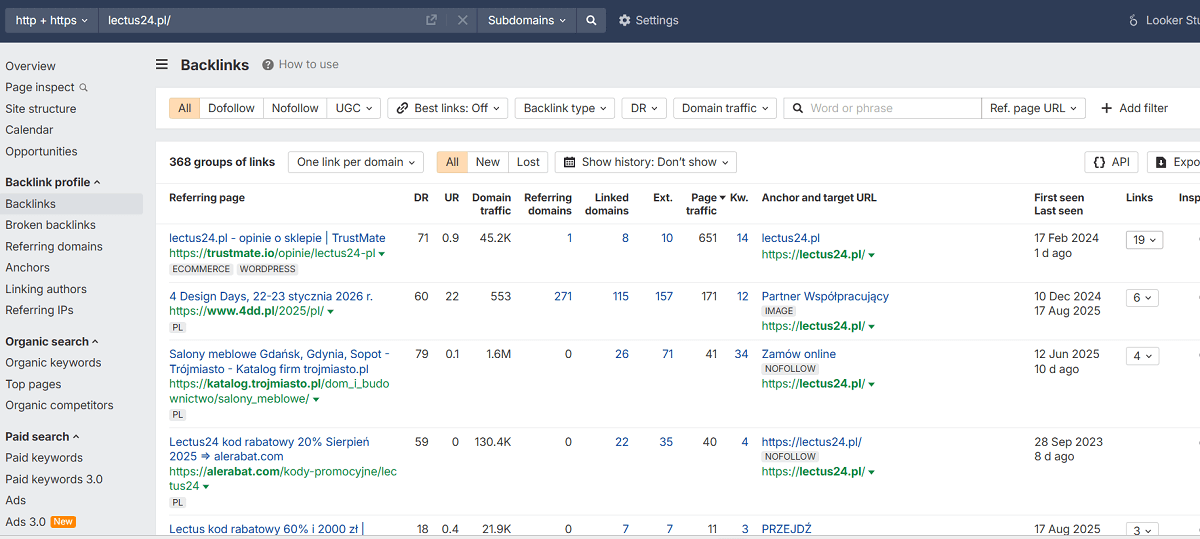Open the Subdomains mode dropdown
Viewport: 1200px width, 539px height.
coord(527,20)
